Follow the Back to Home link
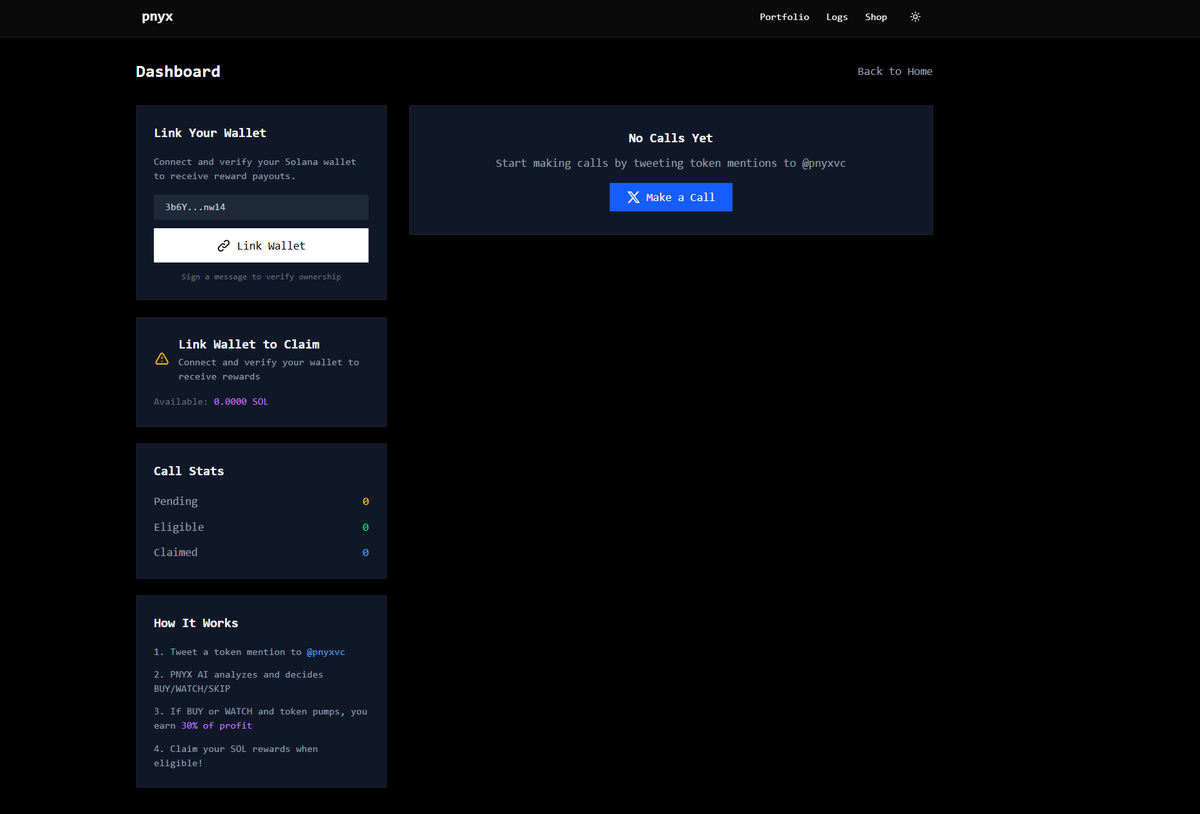This screenshot has width=1200, height=814. coord(894,71)
